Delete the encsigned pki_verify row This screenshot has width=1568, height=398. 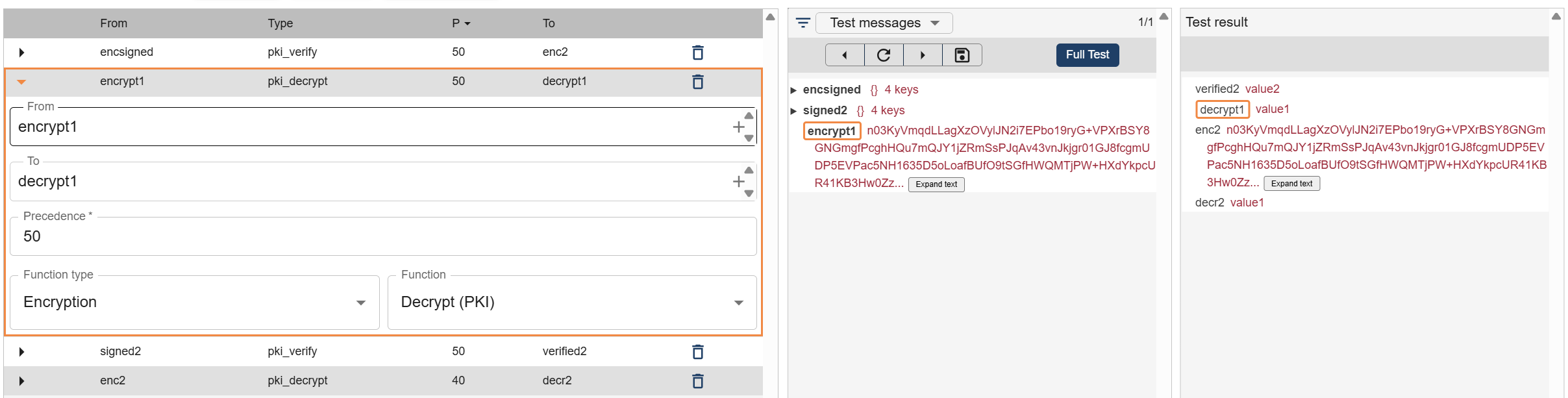[697, 53]
